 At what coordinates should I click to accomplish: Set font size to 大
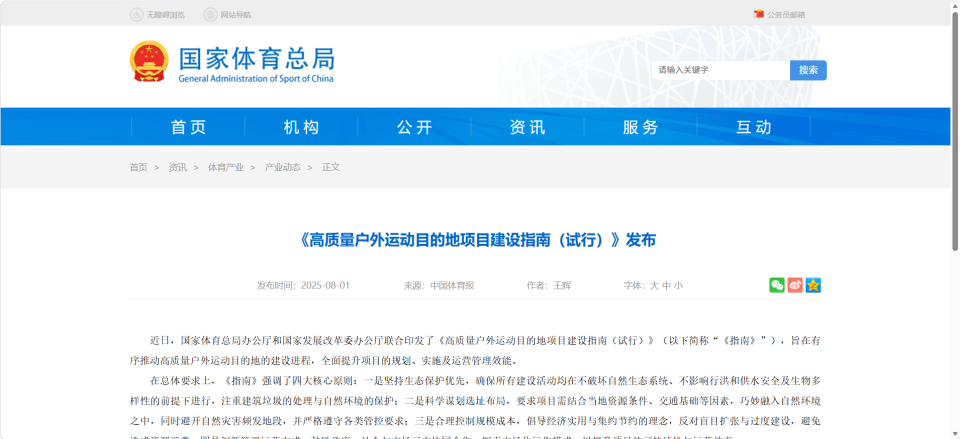pyautogui.click(x=654, y=285)
